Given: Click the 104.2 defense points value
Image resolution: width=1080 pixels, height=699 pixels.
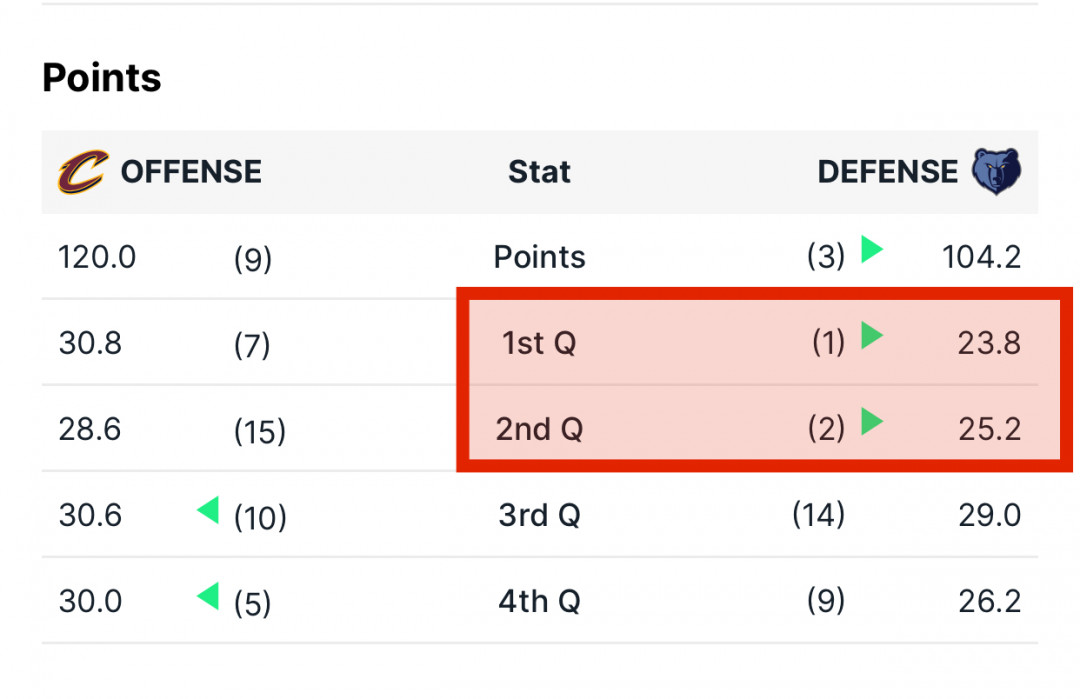Looking at the screenshot, I should 982,258.
